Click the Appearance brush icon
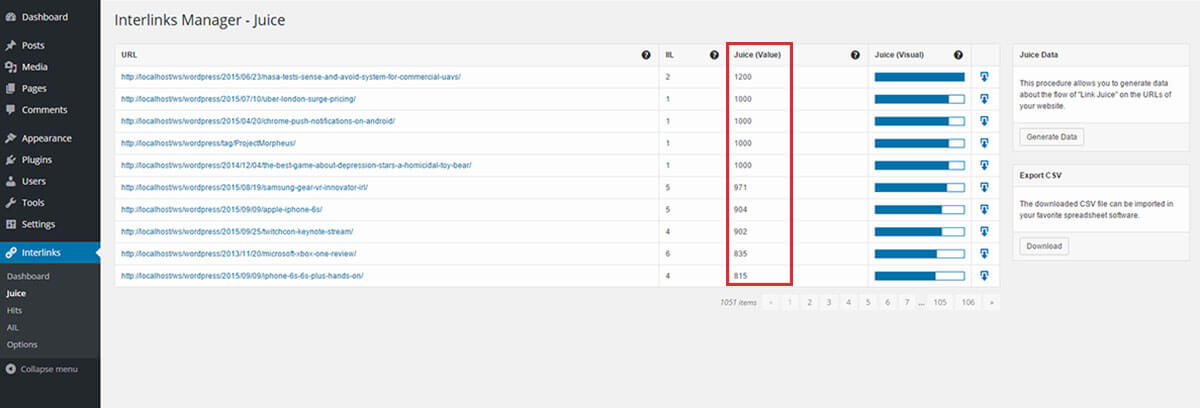 (x=10, y=139)
